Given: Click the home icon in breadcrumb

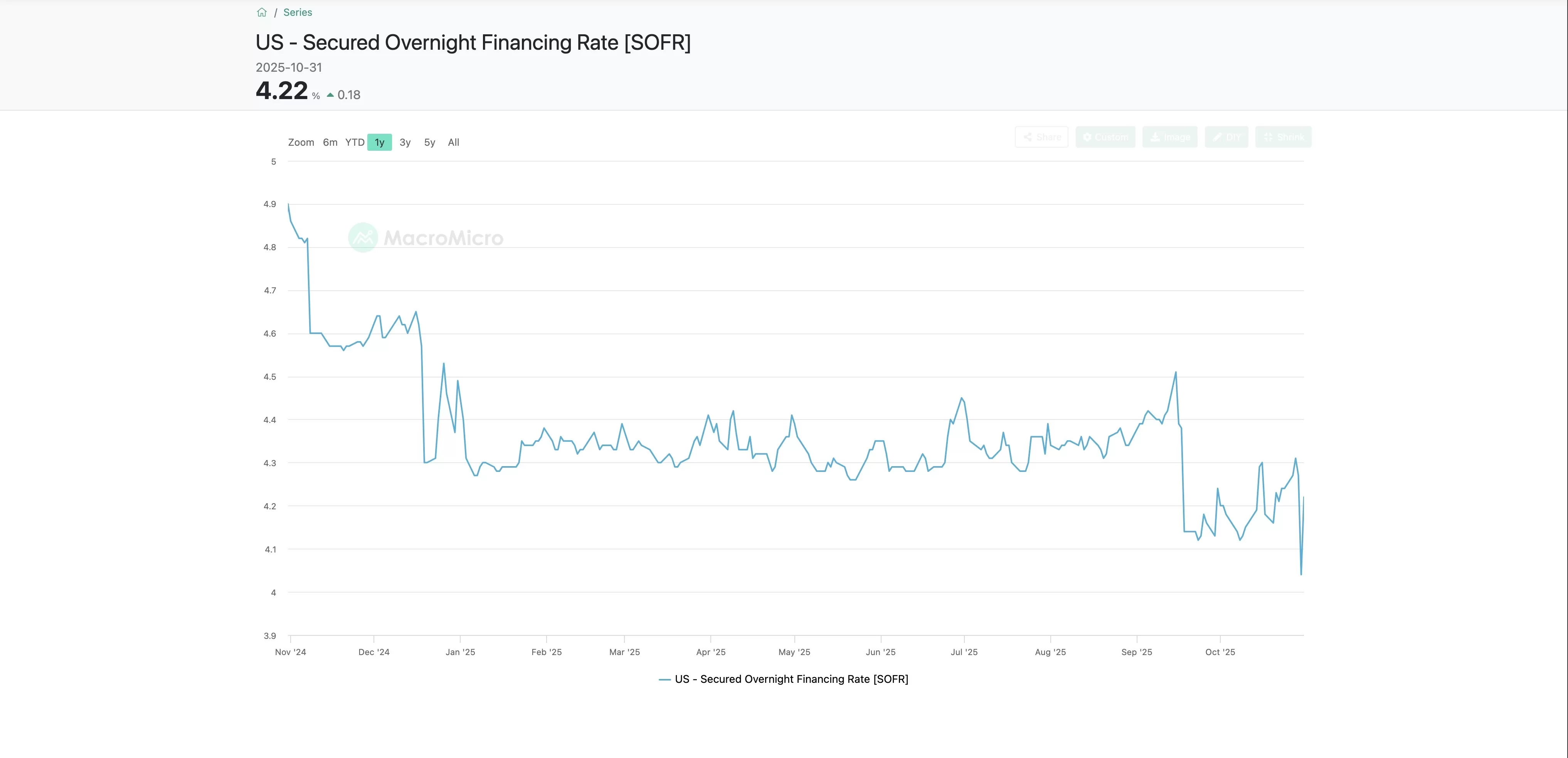Looking at the screenshot, I should click(262, 12).
